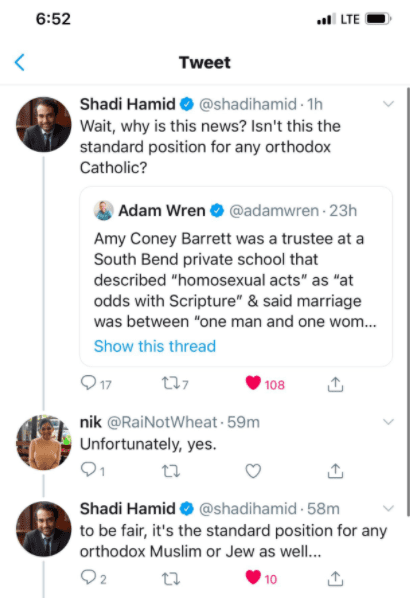The height and width of the screenshot is (598, 410).
Task: Retweet nik's reply tweet
Action: [171, 471]
